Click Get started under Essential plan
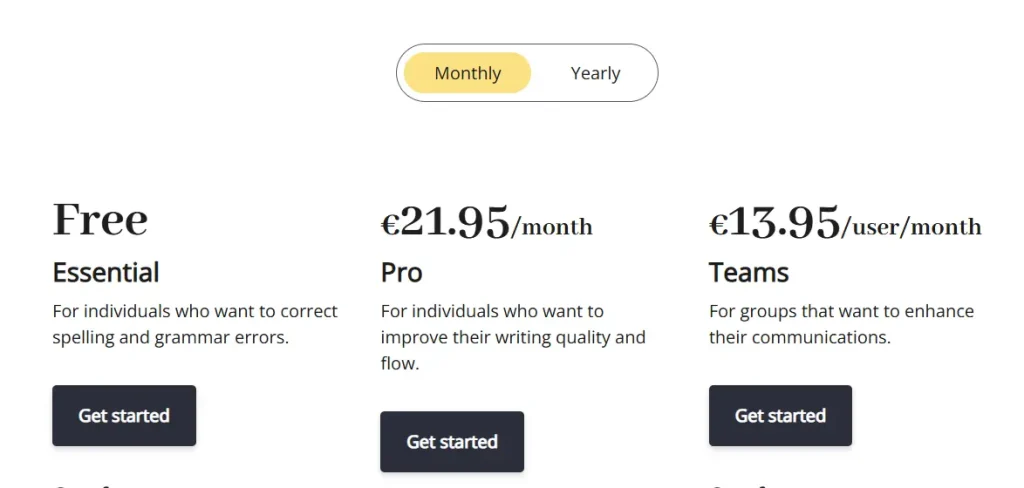This screenshot has height=488, width=1024. point(124,415)
